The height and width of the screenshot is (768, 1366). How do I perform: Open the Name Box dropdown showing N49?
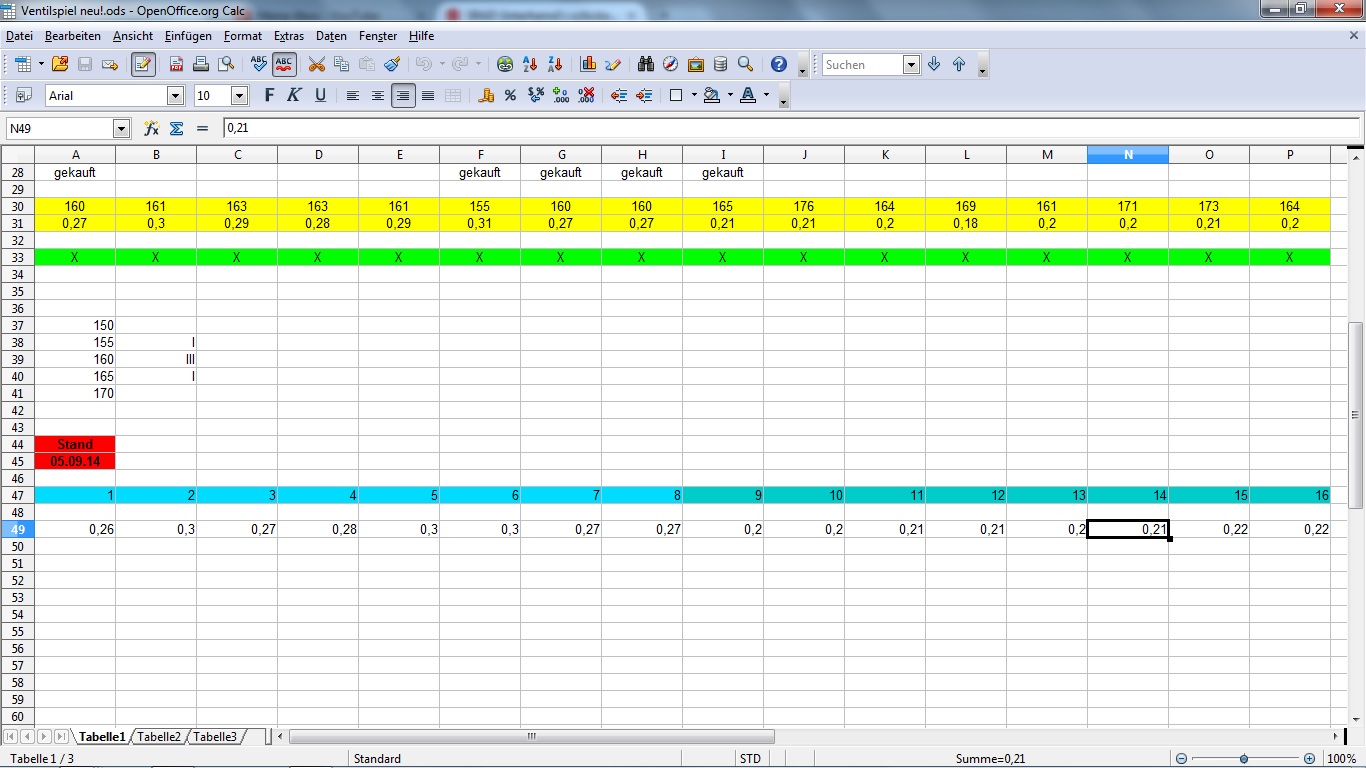(x=122, y=128)
